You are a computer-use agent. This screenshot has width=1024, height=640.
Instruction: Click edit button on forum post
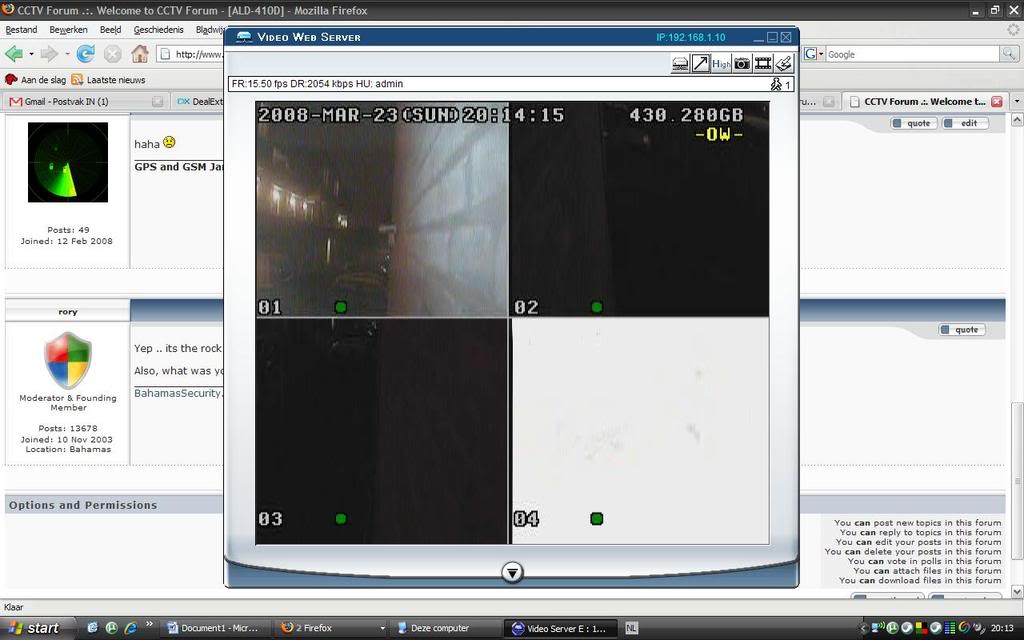965,123
